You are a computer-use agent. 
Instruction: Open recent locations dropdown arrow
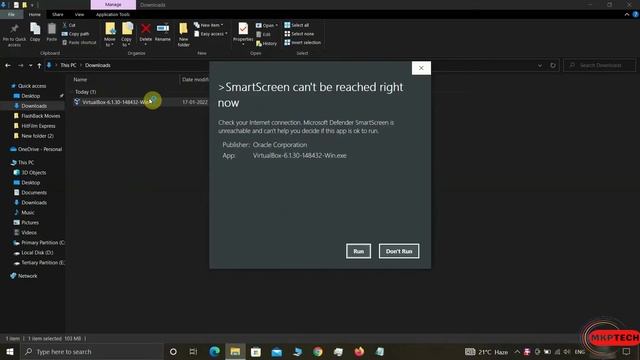[30, 65]
